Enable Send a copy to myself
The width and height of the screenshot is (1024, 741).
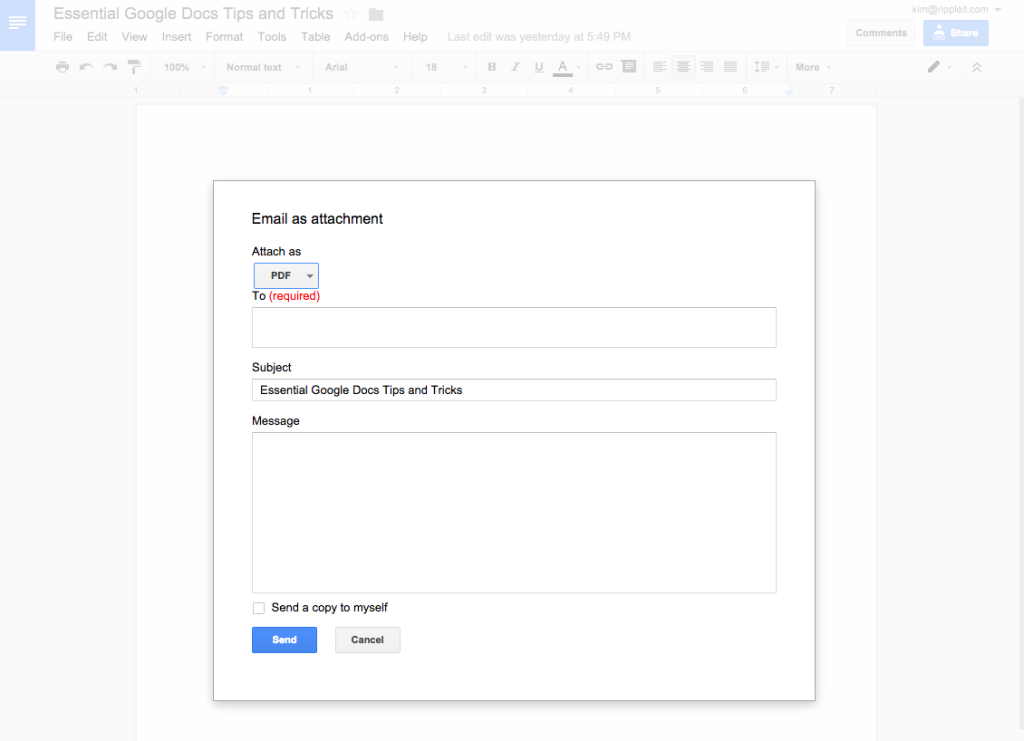(258, 607)
